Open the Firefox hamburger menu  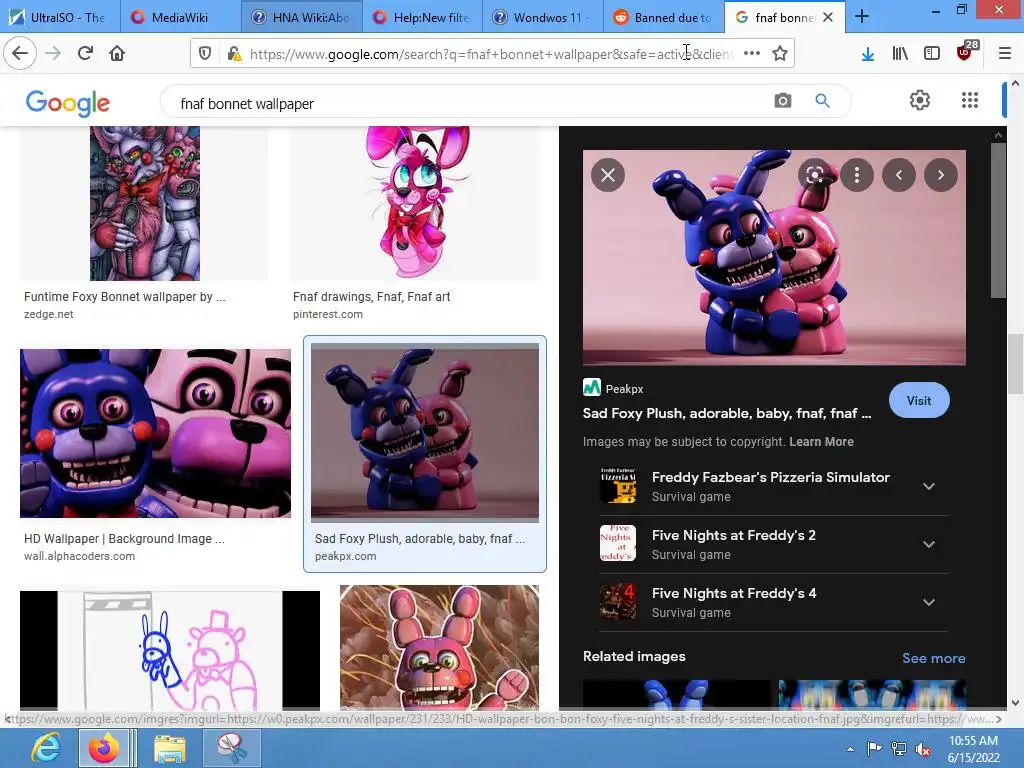click(x=1005, y=54)
